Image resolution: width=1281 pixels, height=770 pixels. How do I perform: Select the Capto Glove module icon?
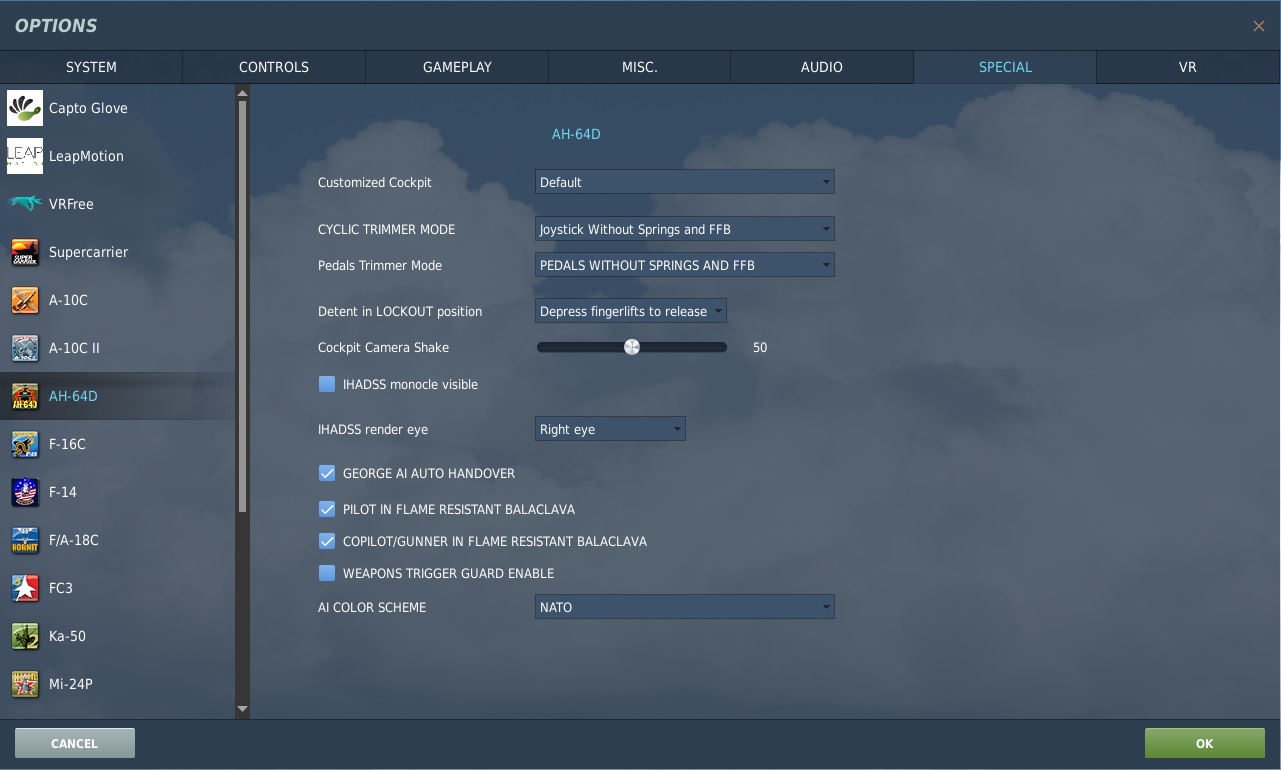point(25,108)
